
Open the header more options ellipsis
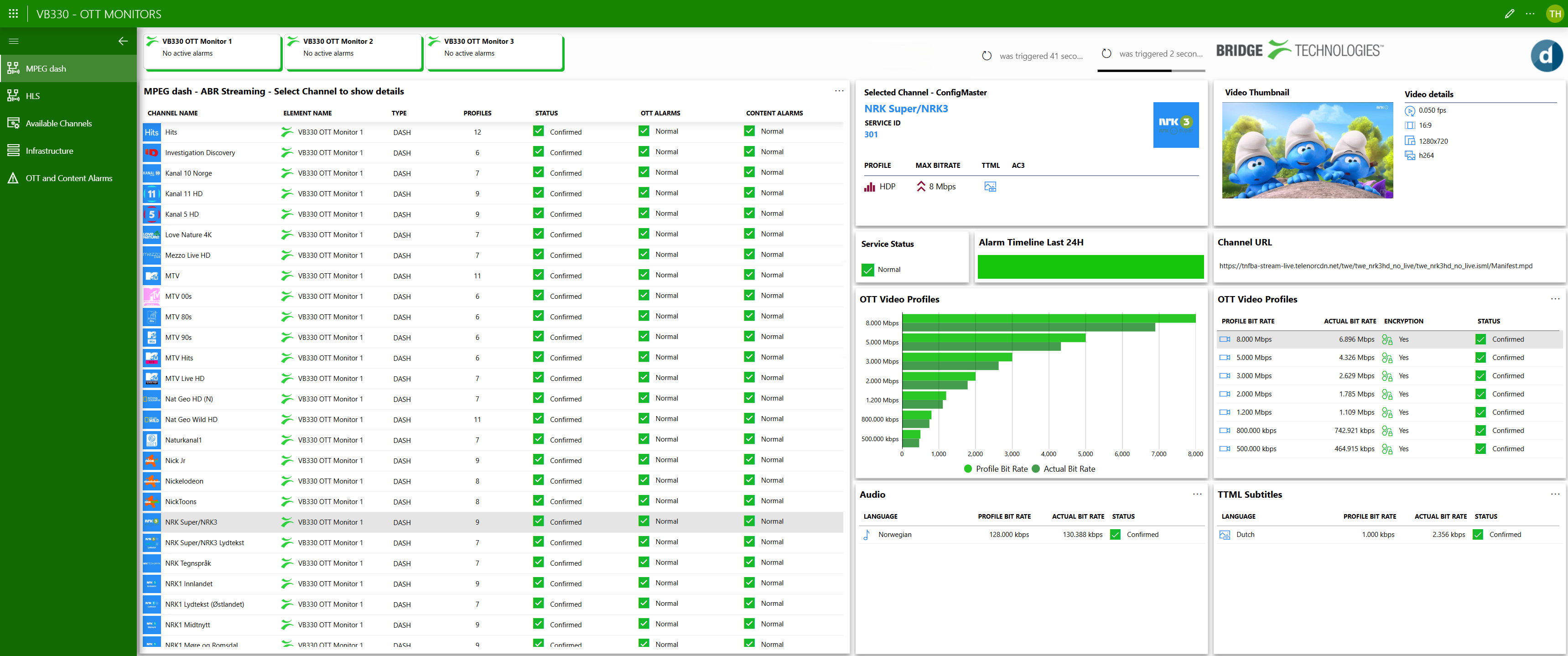pyautogui.click(x=1530, y=13)
